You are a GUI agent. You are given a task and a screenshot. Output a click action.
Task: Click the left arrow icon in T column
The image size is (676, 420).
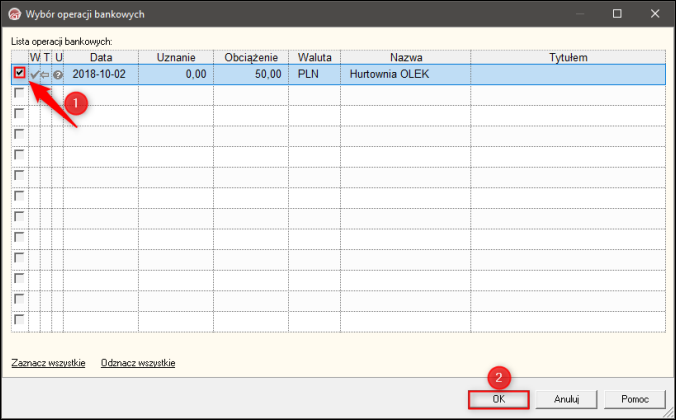click(x=45, y=75)
